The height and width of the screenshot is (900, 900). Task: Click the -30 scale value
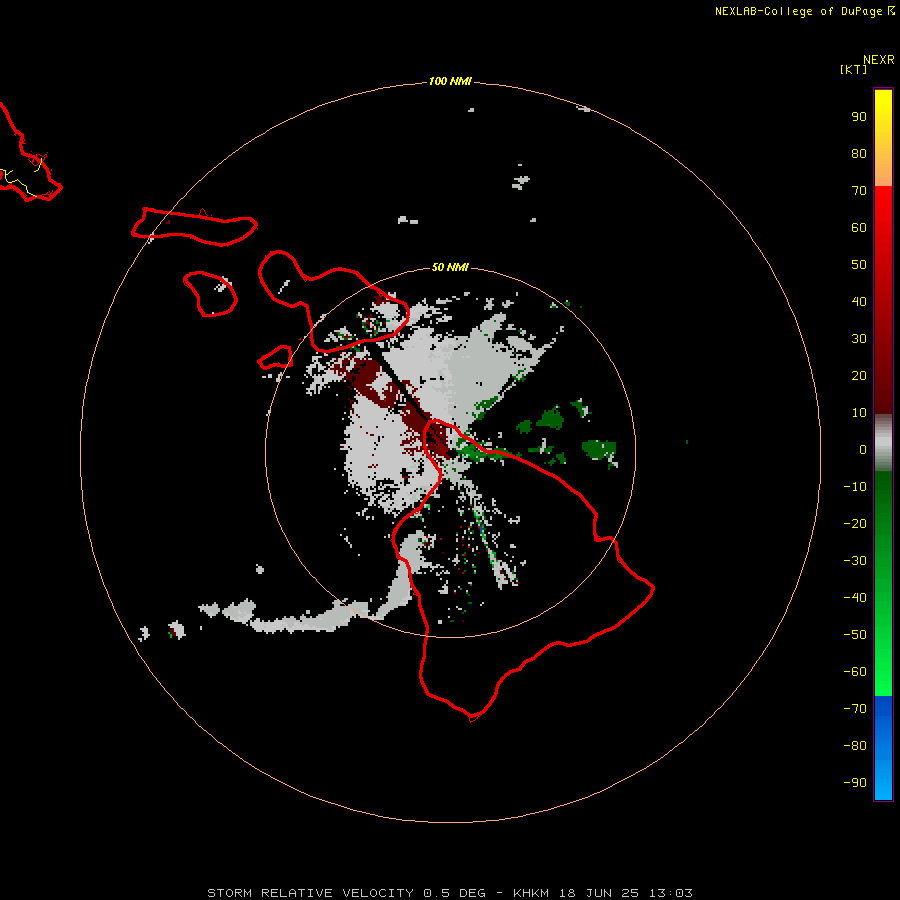pyautogui.click(x=855, y=561)
